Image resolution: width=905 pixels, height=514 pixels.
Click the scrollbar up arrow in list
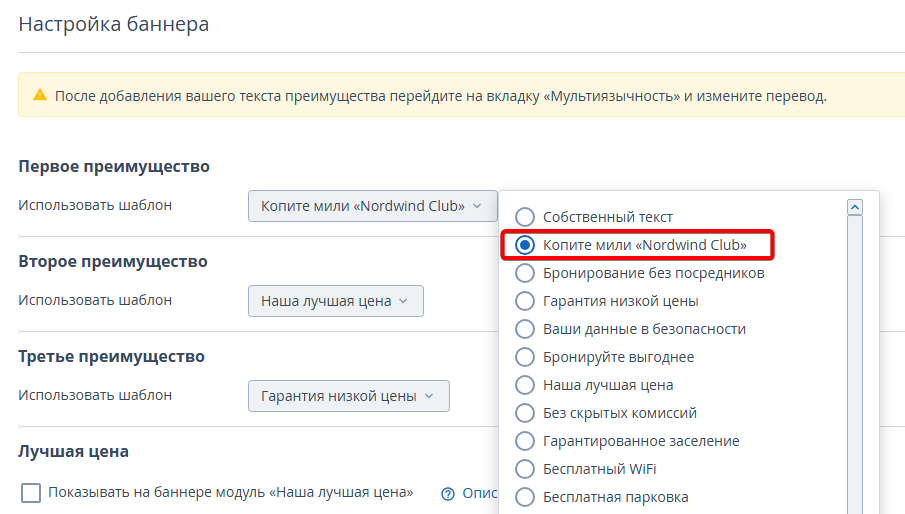pos(854,207)
